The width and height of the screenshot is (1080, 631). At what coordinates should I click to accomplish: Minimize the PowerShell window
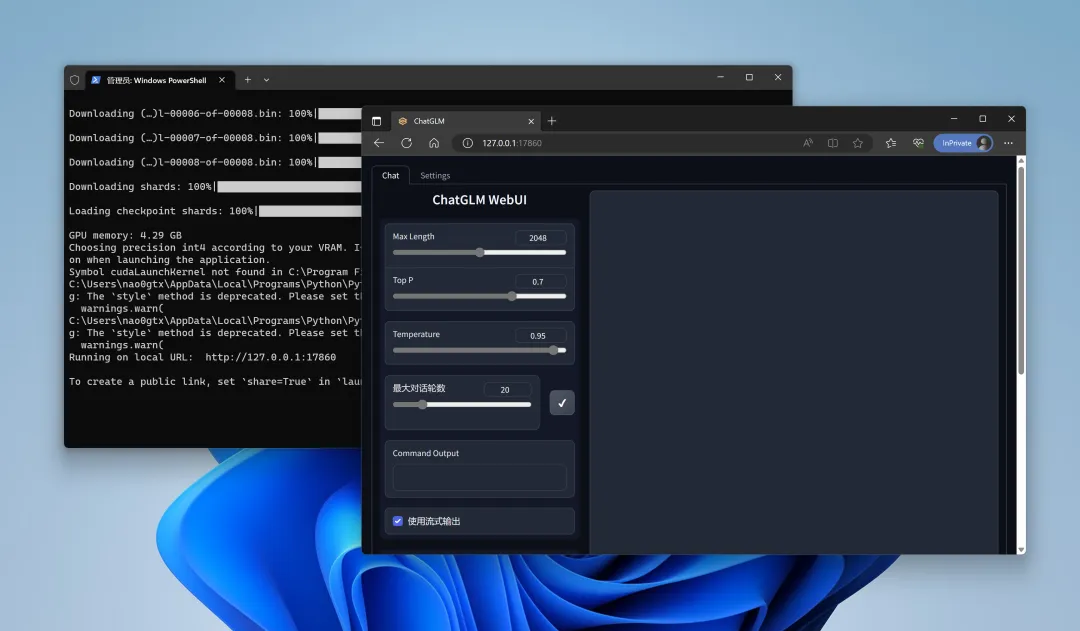point(720,77)
